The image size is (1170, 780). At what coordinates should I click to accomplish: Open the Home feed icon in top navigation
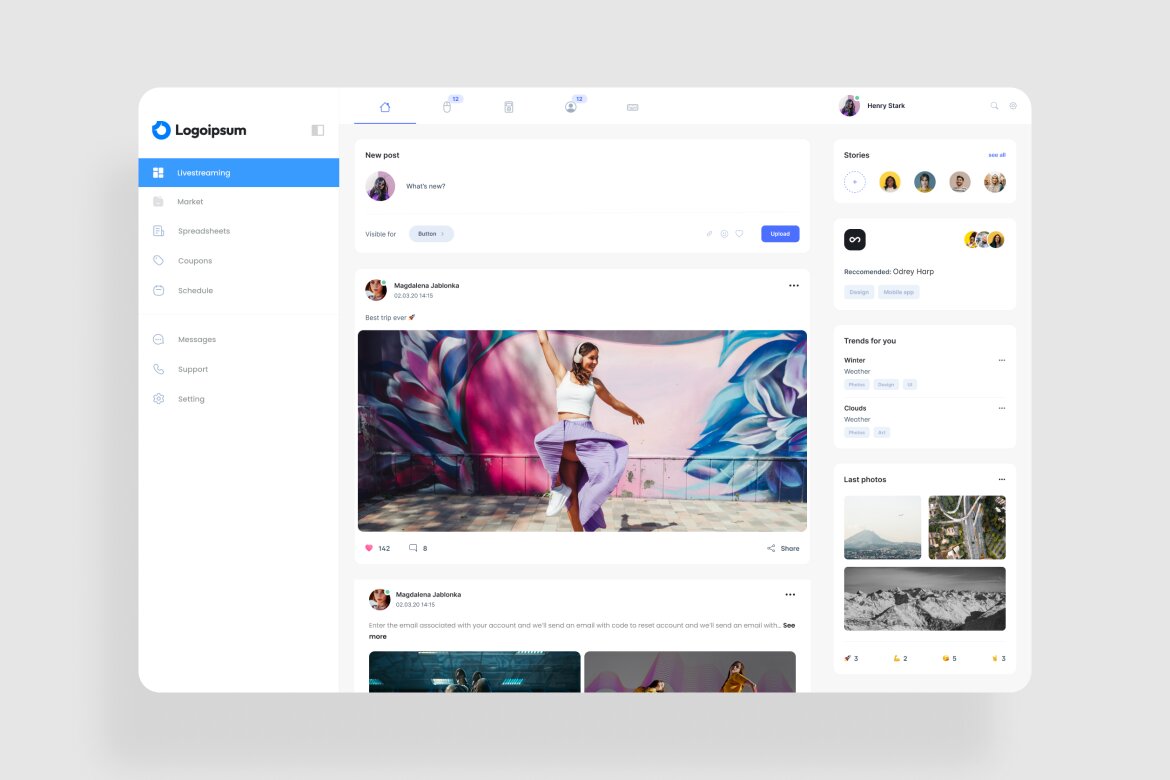coord(385,106)
